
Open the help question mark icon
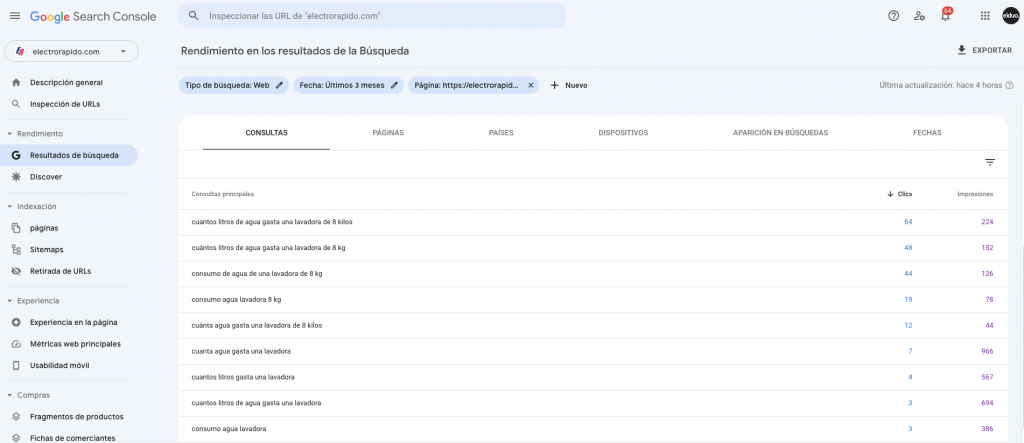pos(893,16)
